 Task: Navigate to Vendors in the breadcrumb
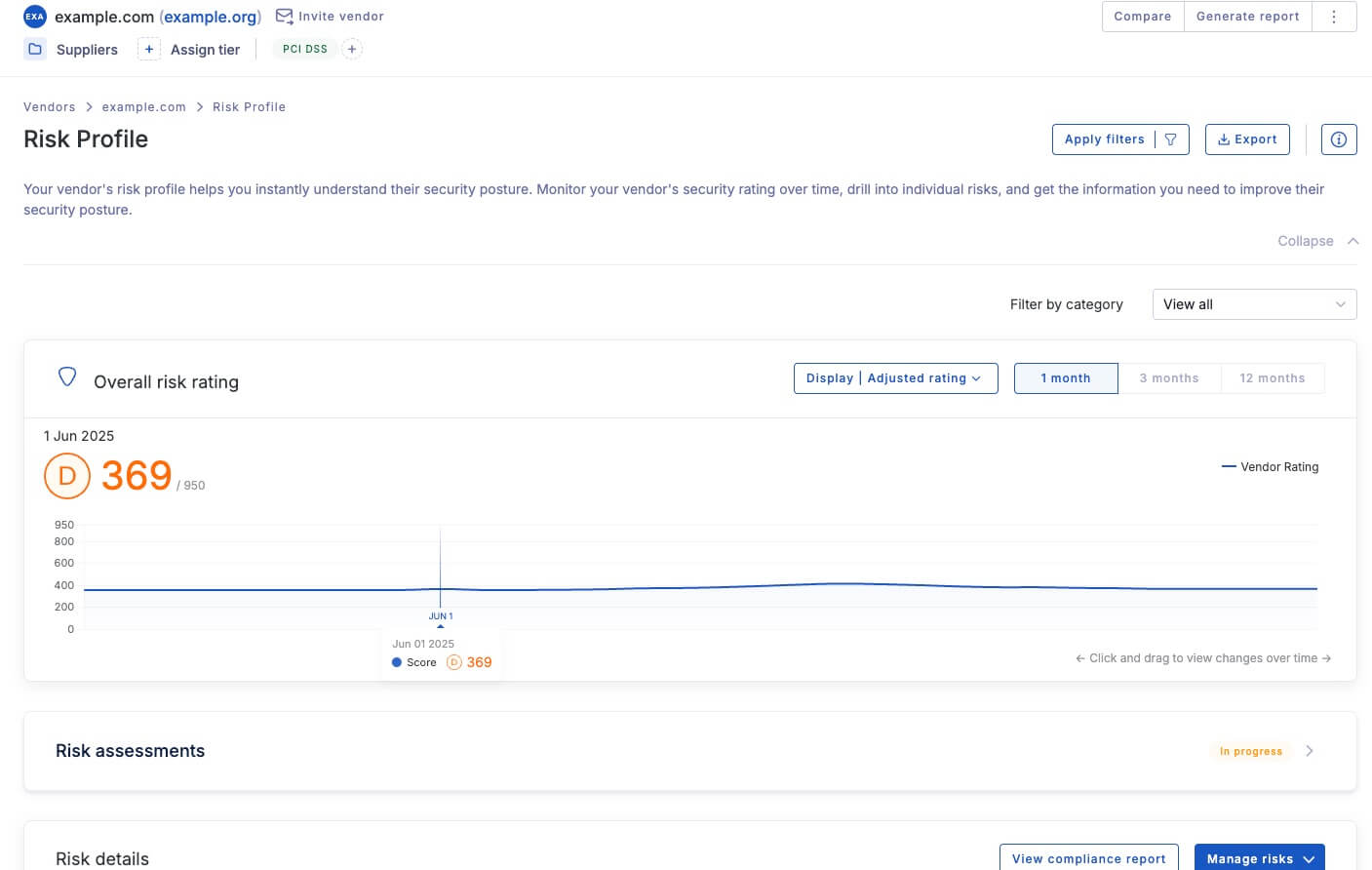pos(50,106)
